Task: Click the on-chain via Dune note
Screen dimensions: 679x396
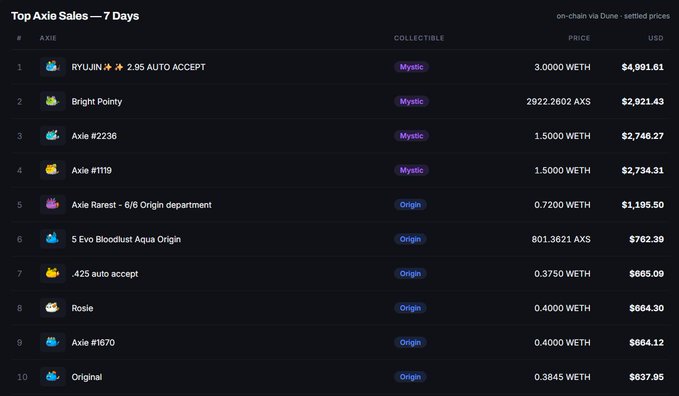Action: coord(613,16)
